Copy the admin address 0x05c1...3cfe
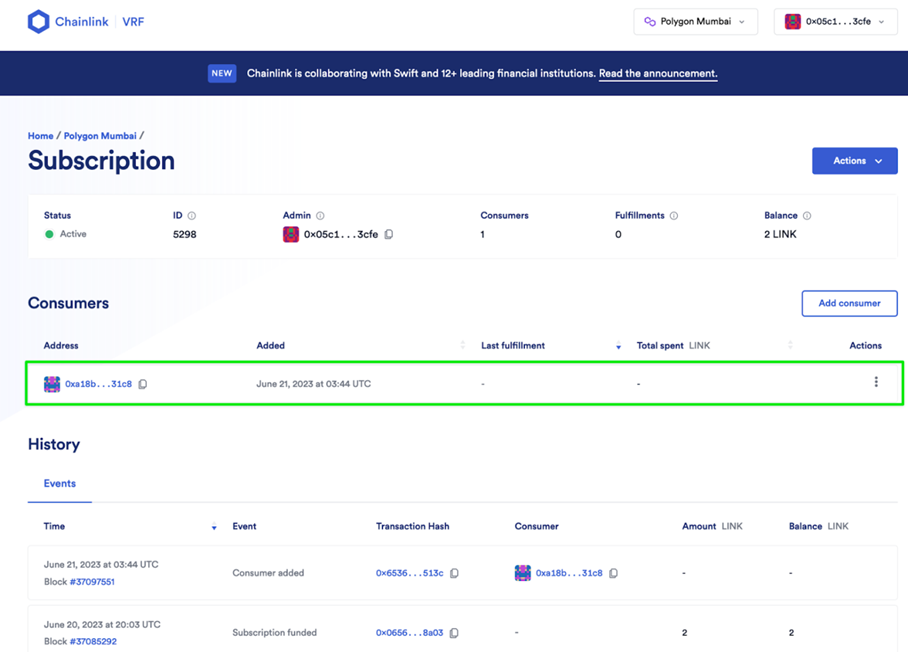The image size is (908, 652). (389, 234)
